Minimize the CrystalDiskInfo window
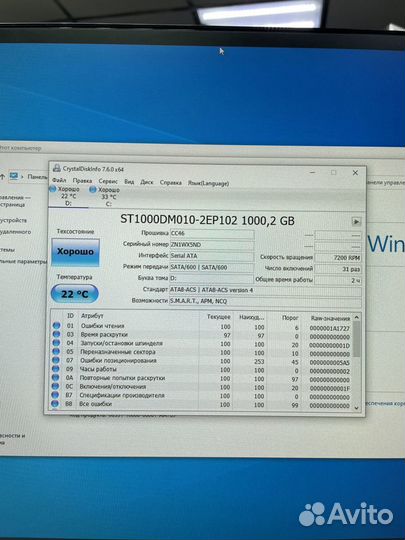Screen dimensions: 405x540 (x=312, y=172)
